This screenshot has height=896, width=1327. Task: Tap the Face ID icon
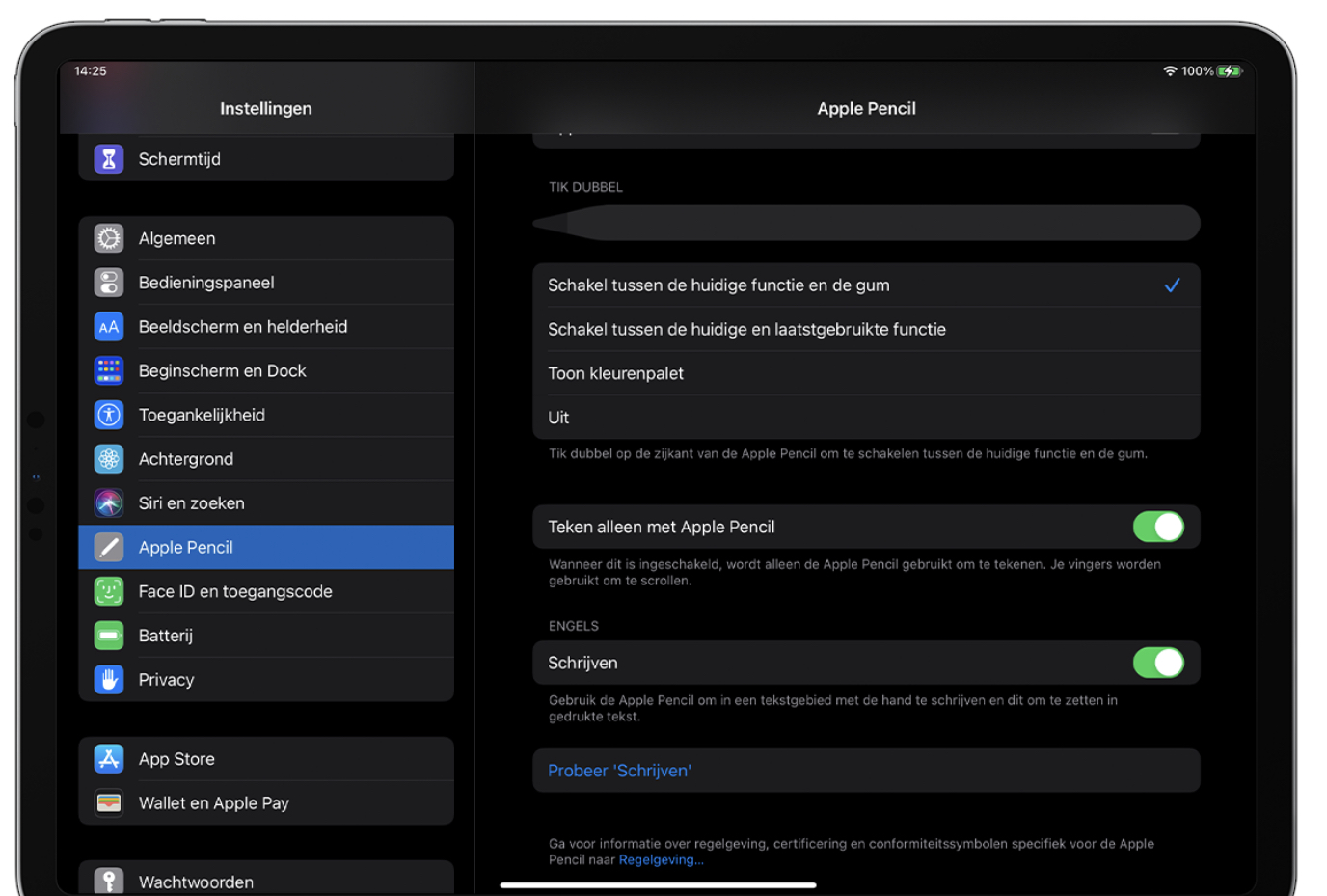pos(109,591)
